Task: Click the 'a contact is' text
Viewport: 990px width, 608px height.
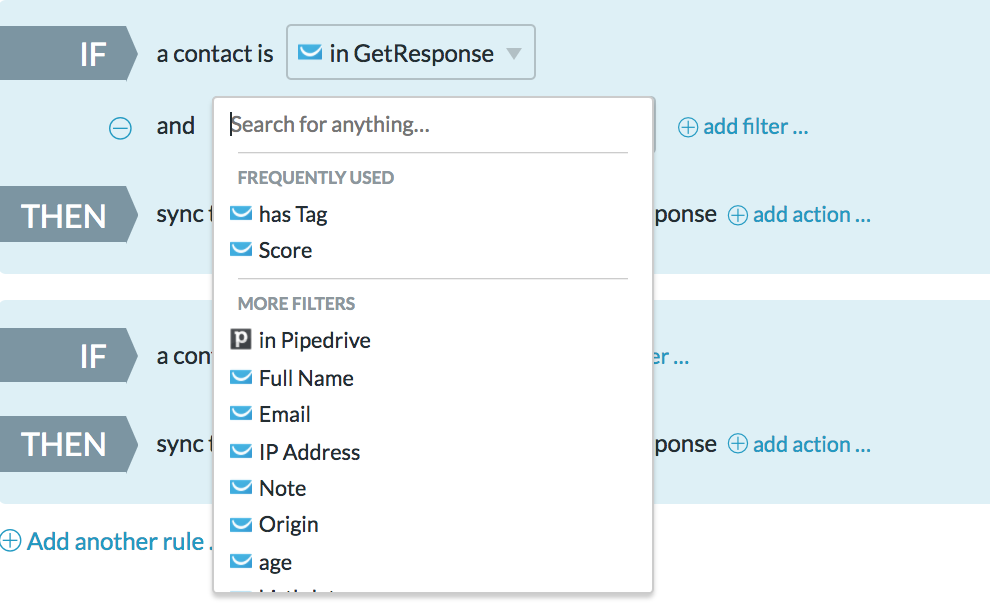Action: click(215, 54)
